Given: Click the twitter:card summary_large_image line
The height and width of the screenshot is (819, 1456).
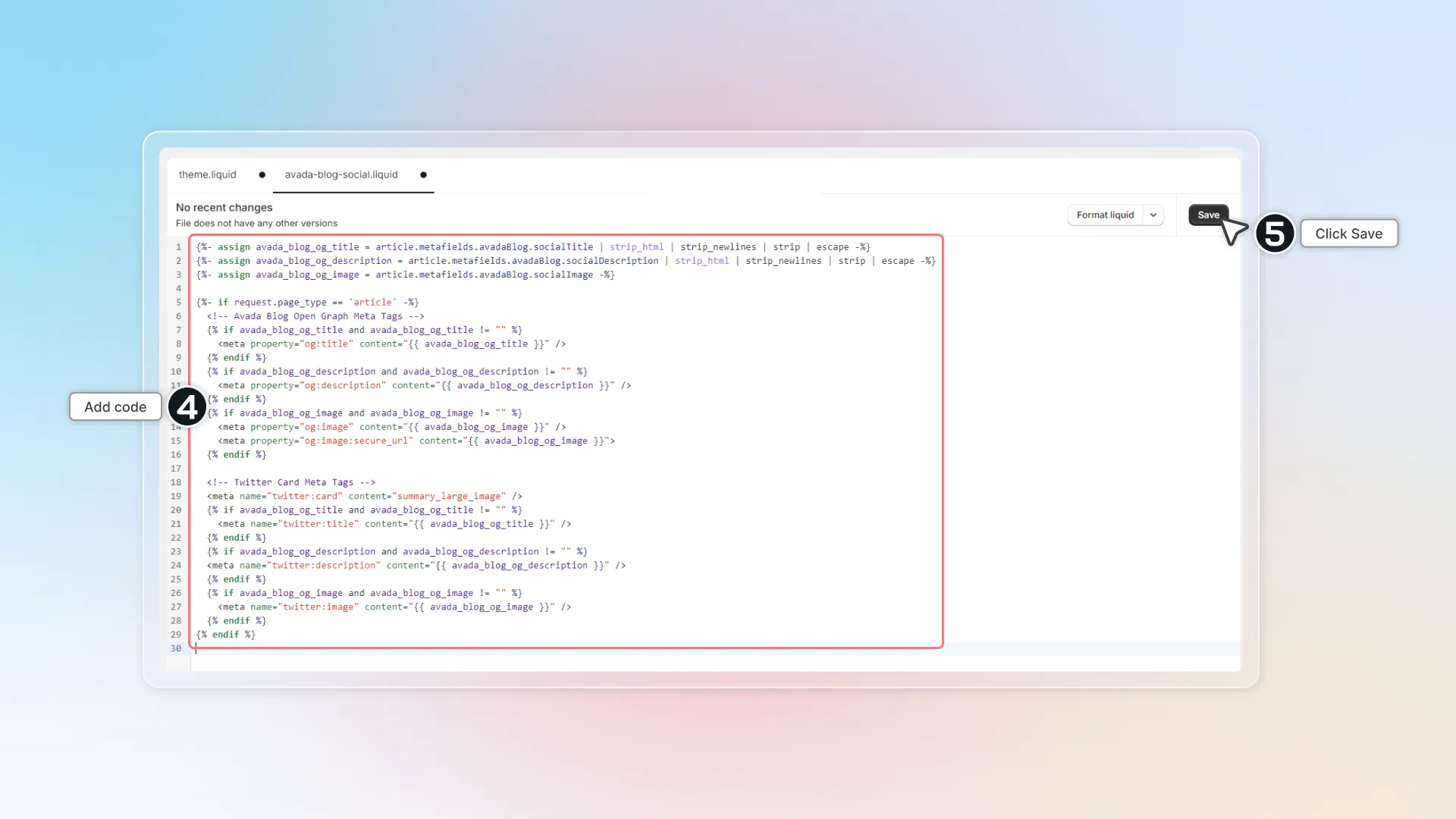Looking at the screenshot, I should coord(365,496).
